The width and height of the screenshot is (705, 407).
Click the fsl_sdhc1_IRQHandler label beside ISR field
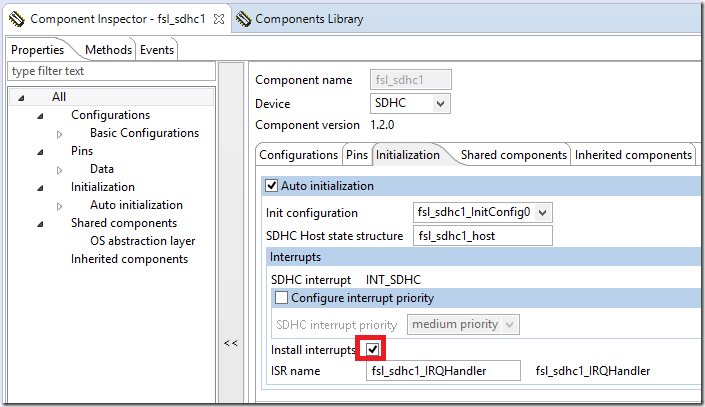point(593,371)
